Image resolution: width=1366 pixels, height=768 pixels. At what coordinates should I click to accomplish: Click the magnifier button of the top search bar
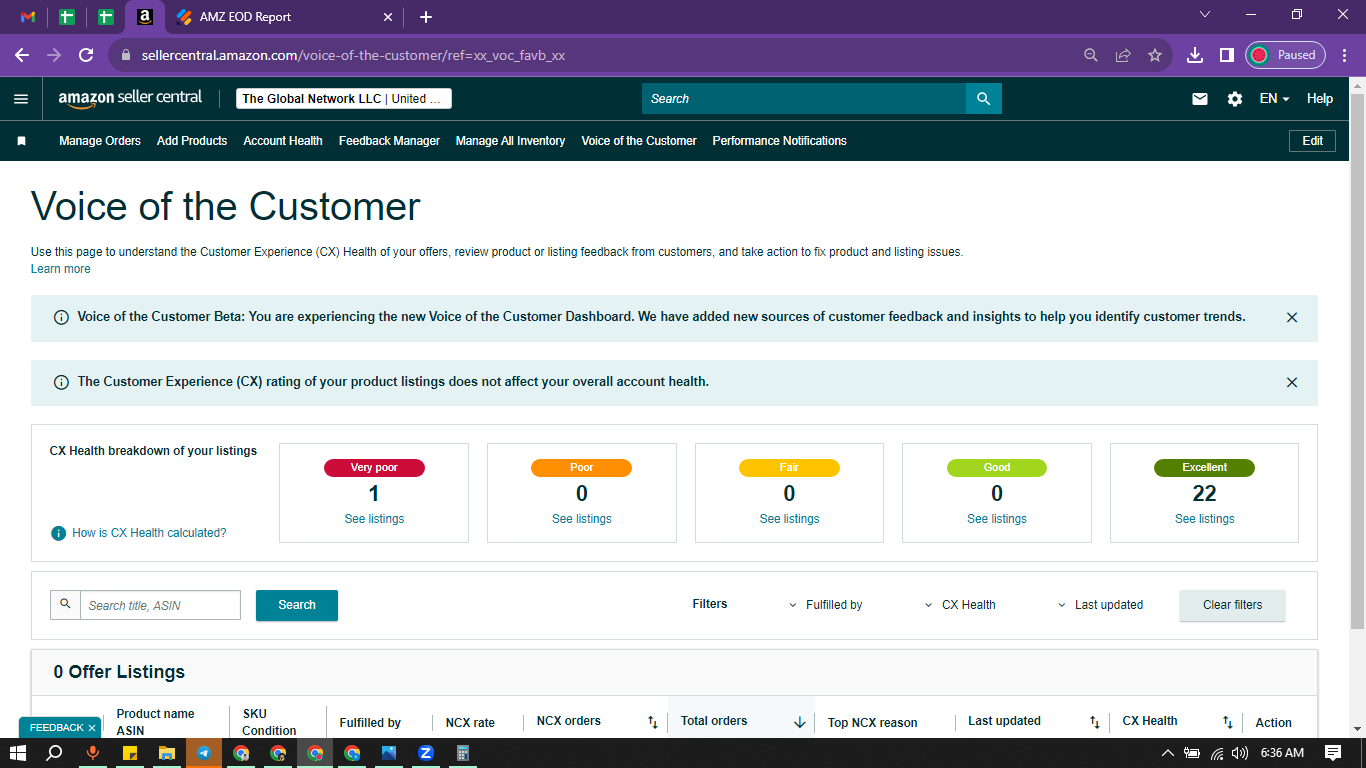[983, 99]
